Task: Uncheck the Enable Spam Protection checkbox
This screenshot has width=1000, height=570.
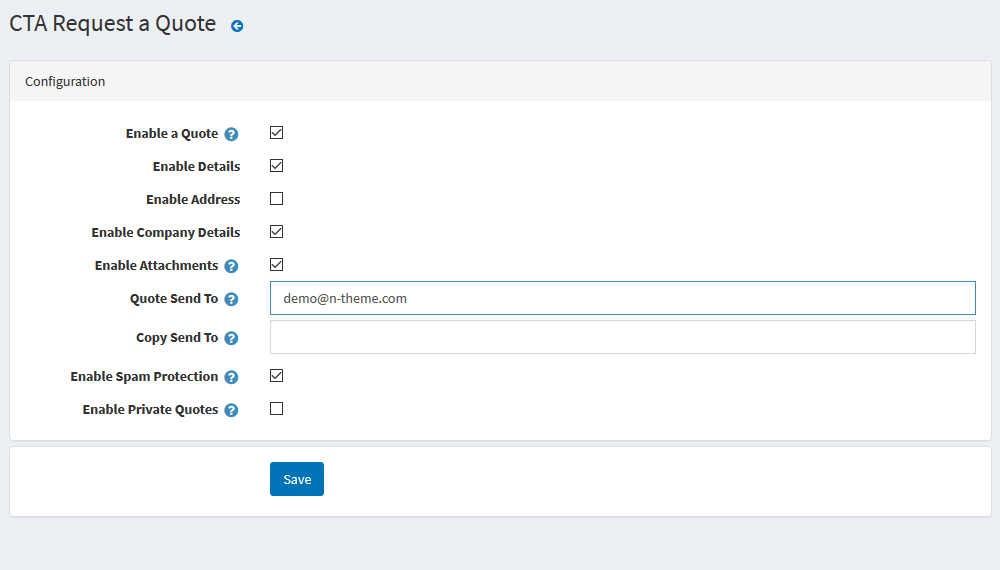Action: pos(276,376)
